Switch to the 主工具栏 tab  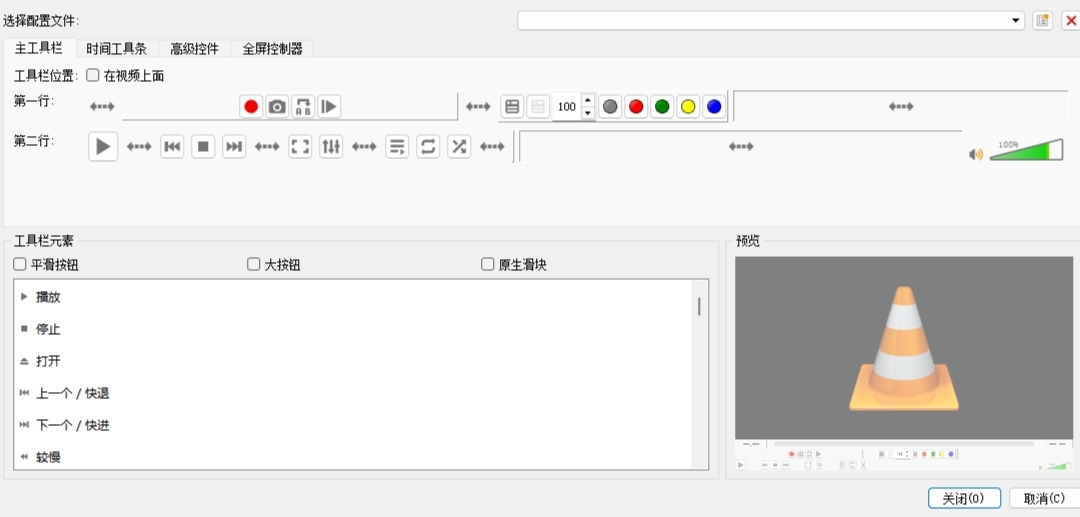(39, 48)
